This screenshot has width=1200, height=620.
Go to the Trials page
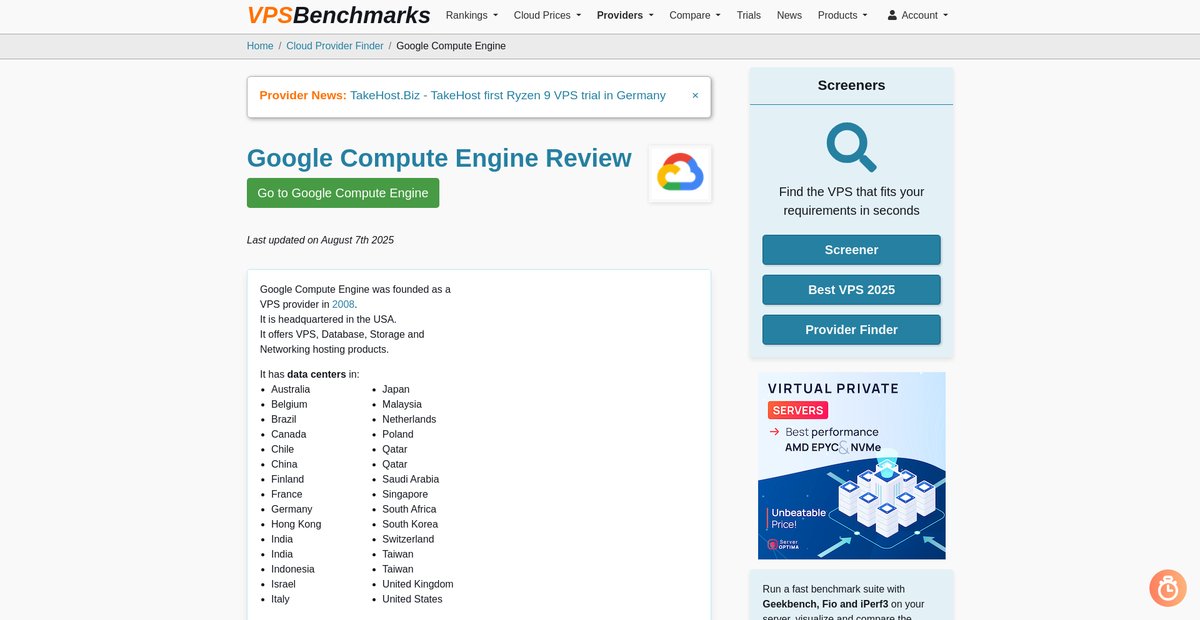click(749, 15)
